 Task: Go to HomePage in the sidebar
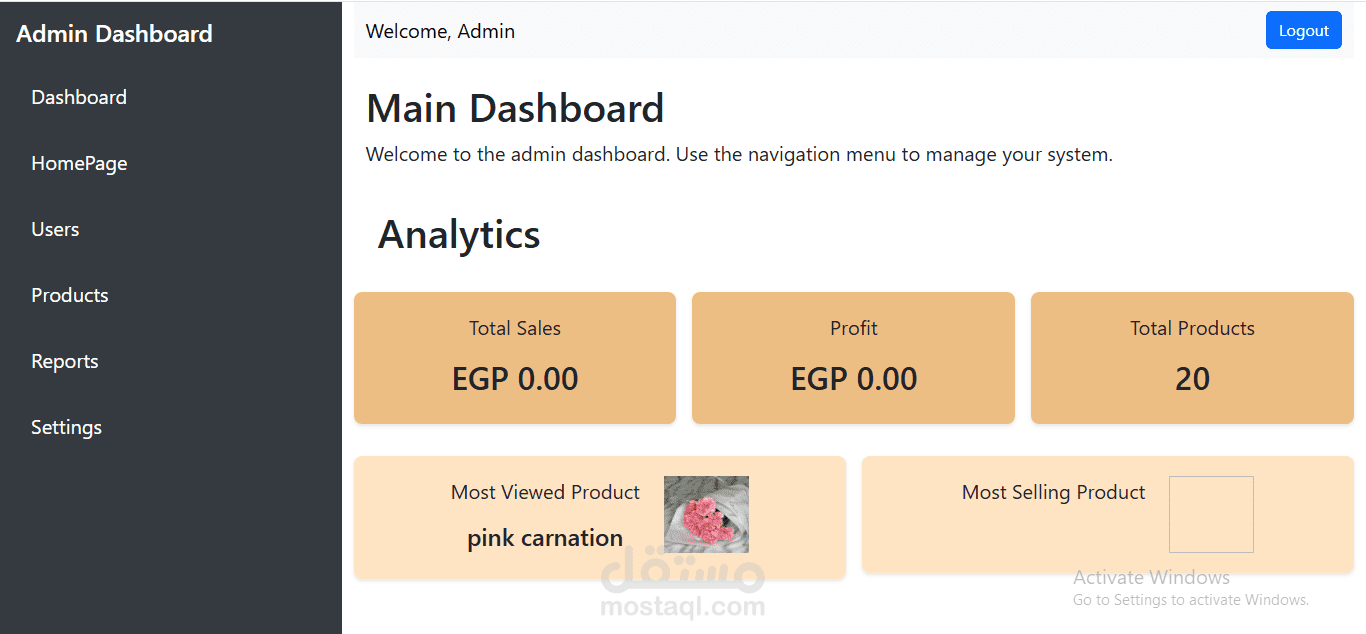(x=79, y=163)
